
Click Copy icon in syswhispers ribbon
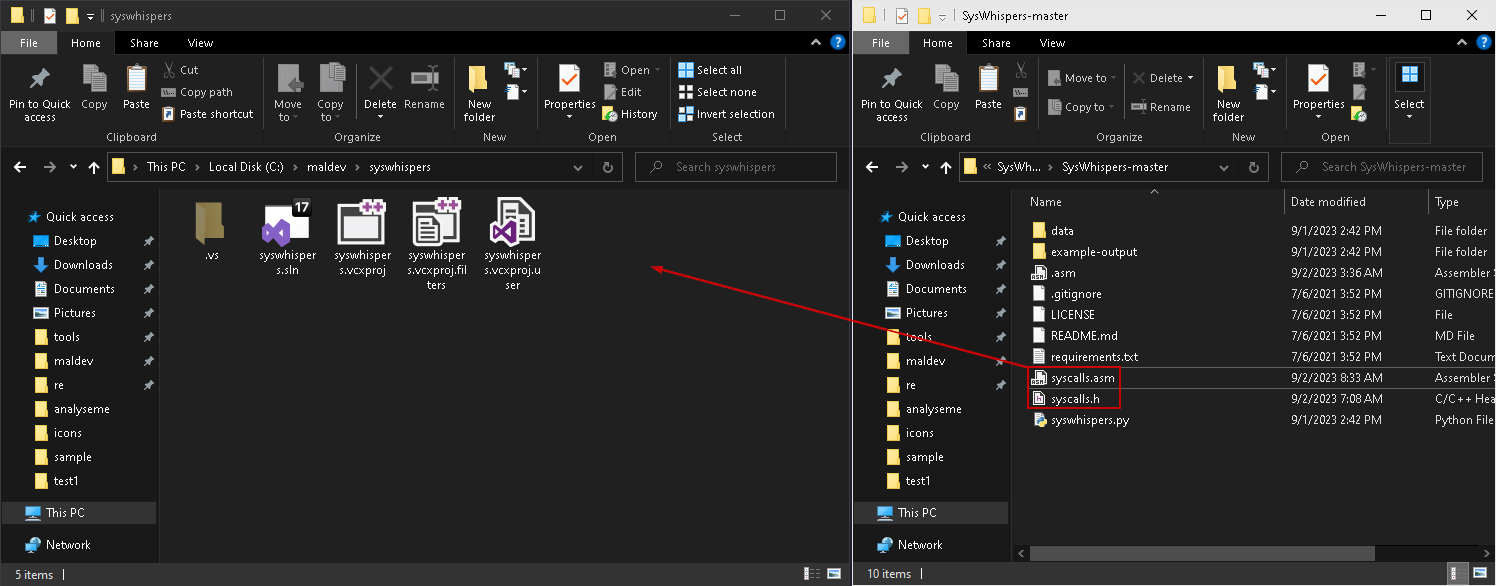94,87
